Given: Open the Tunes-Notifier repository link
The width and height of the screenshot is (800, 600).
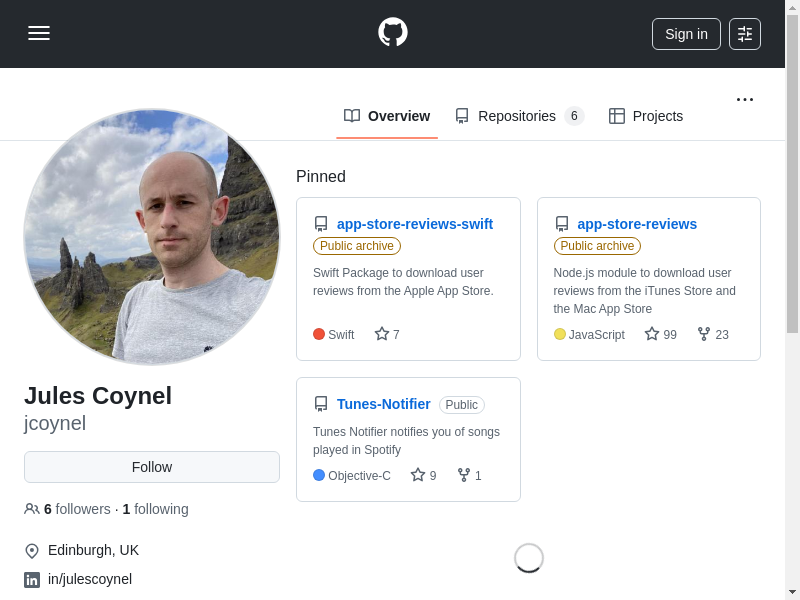Looking at the screenshot, I should 384,404.
